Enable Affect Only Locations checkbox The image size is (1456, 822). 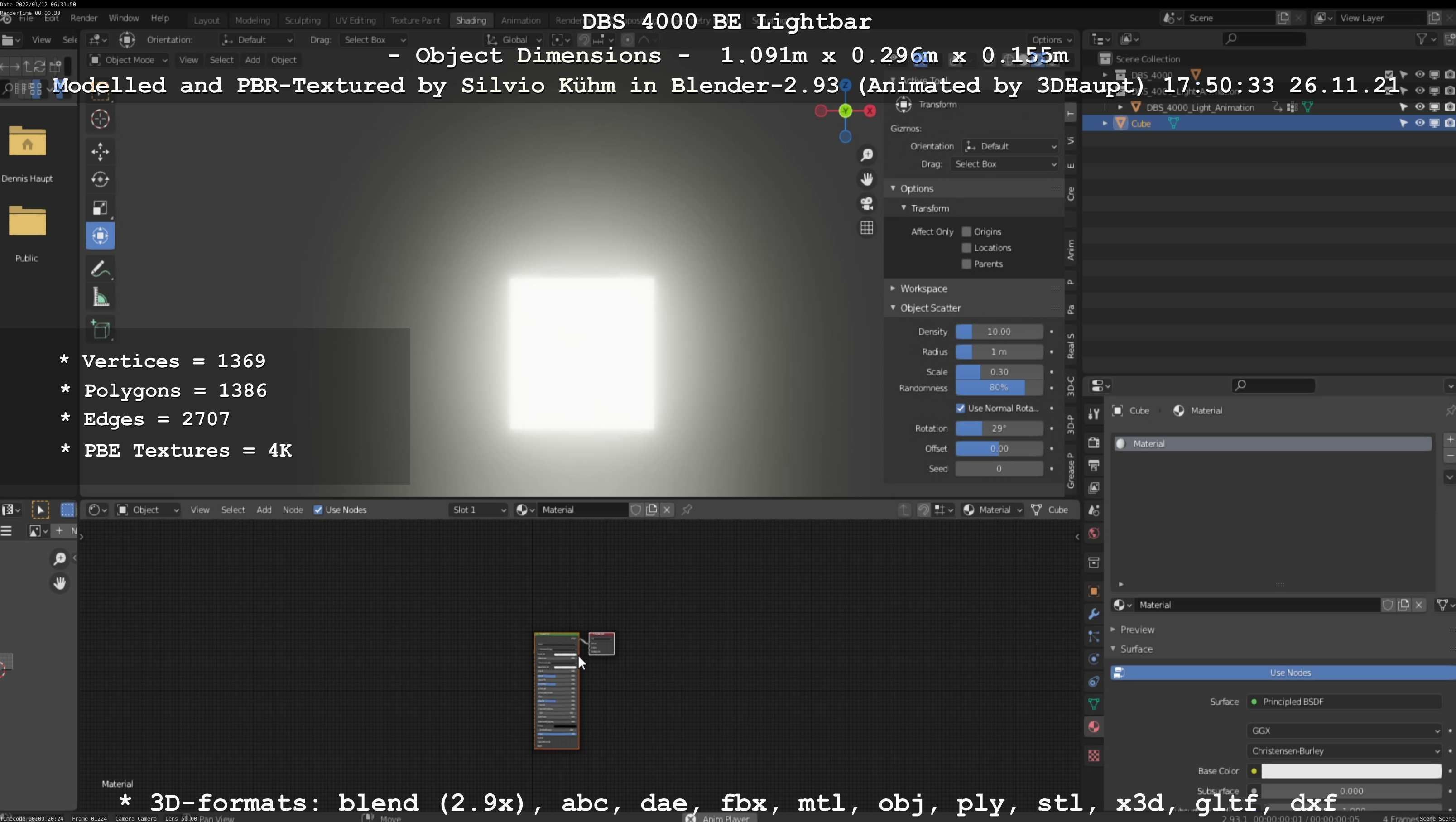(966, 248)
